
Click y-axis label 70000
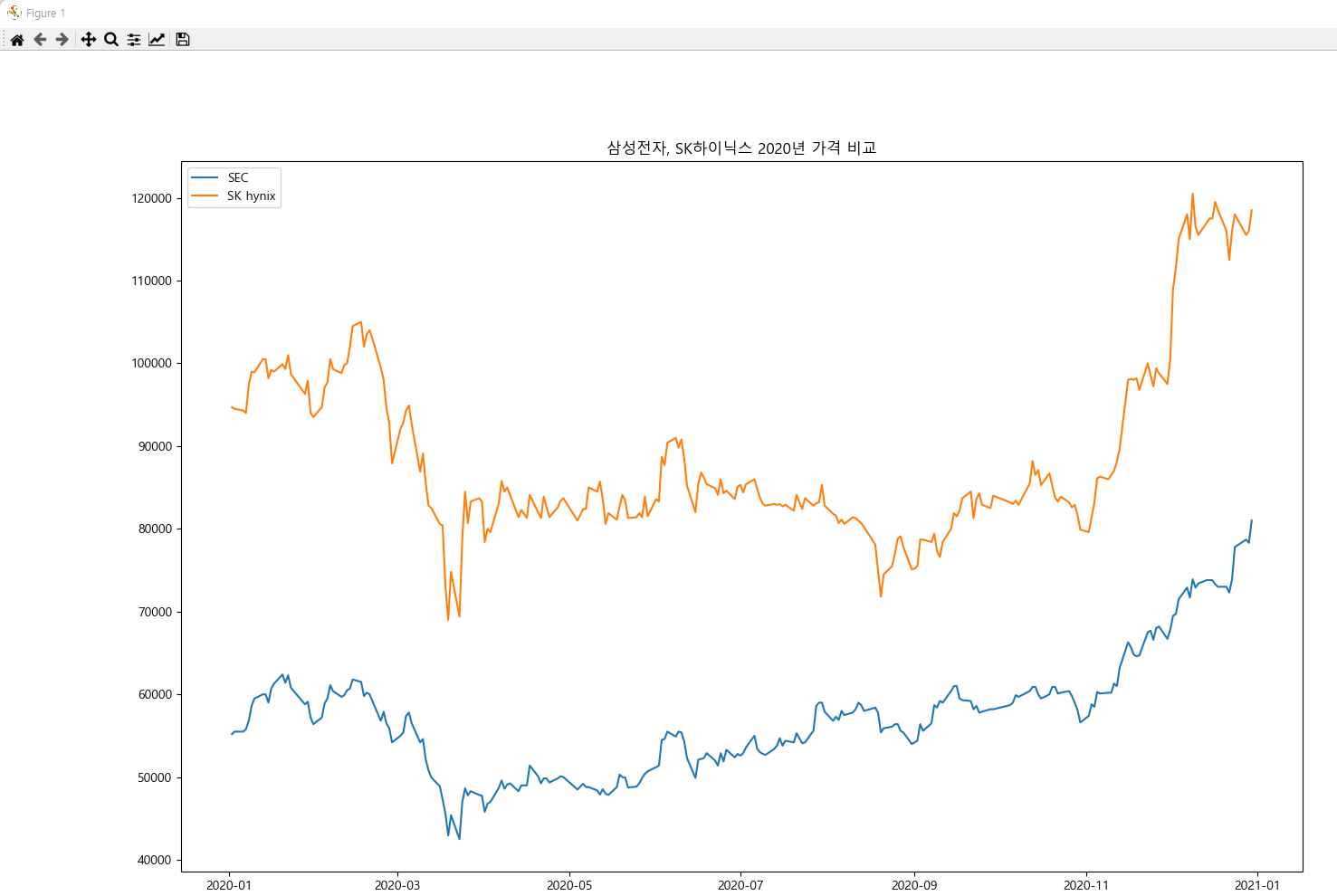[x=155, y=612]
